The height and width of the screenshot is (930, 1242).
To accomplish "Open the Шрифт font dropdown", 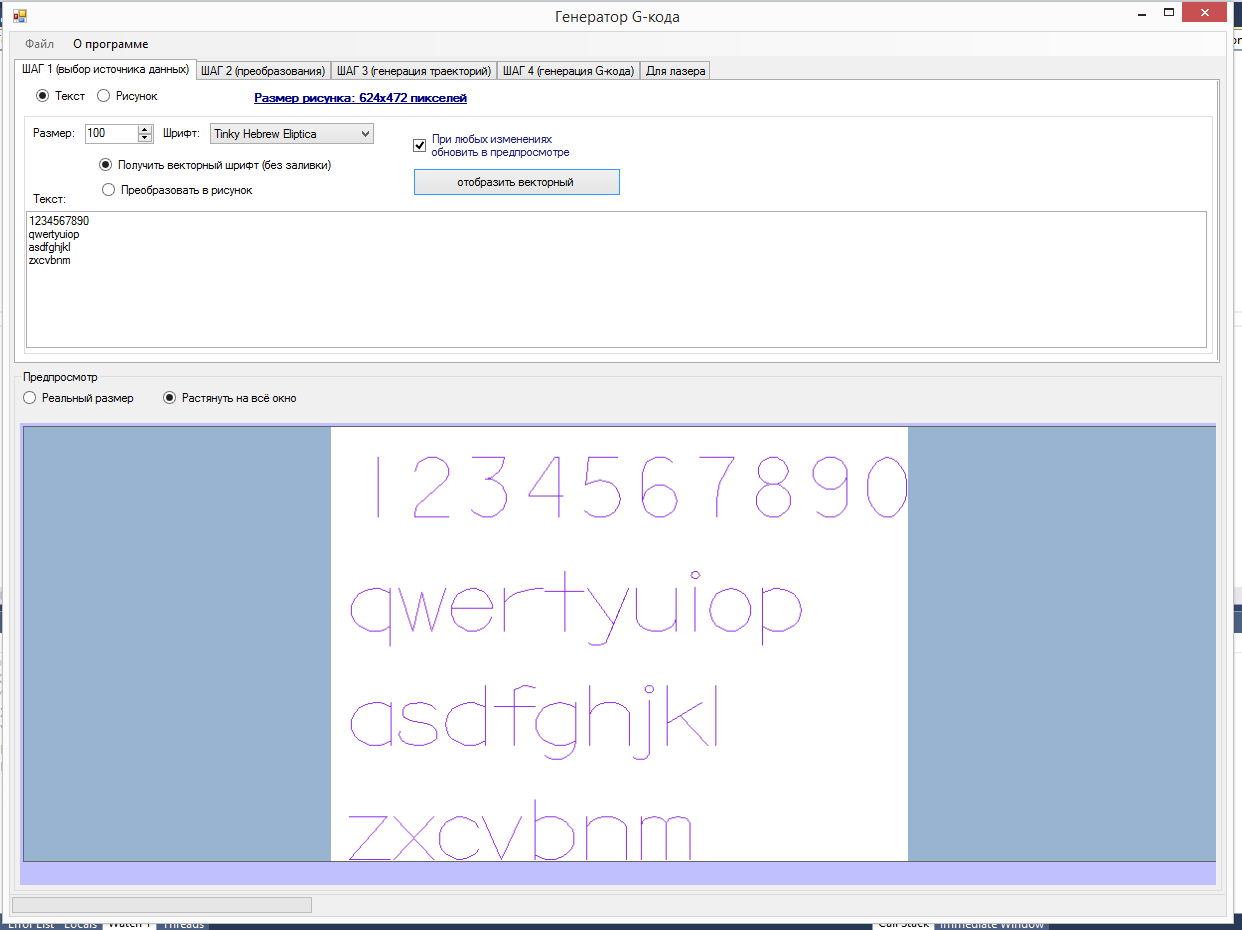I will pos(291,134).
